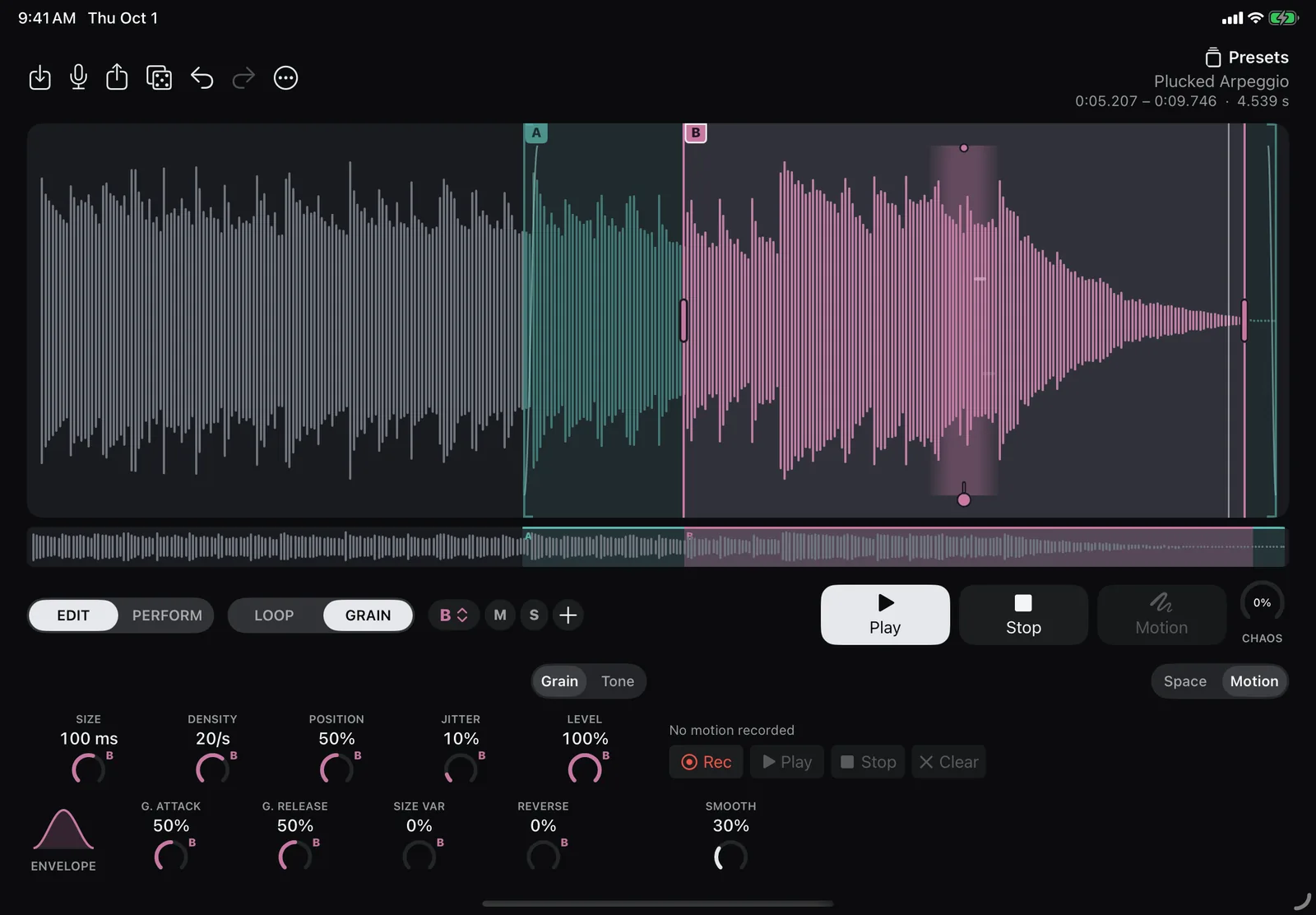Tap the import audio icon
The image size is (1316, 915).
coord(39,78)
